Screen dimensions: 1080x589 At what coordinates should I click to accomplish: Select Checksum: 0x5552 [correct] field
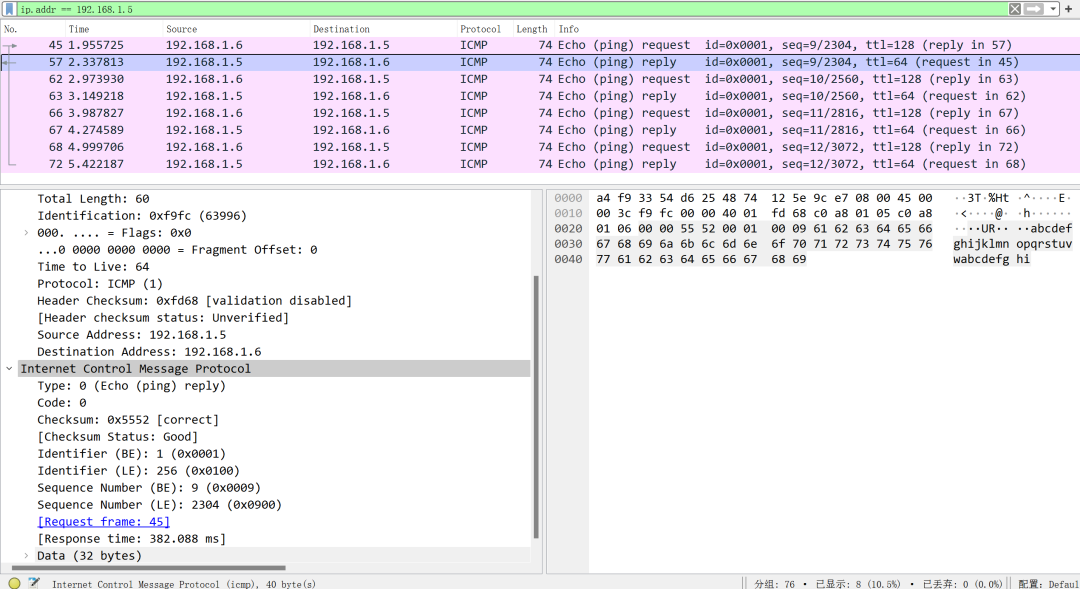(128, 420)
